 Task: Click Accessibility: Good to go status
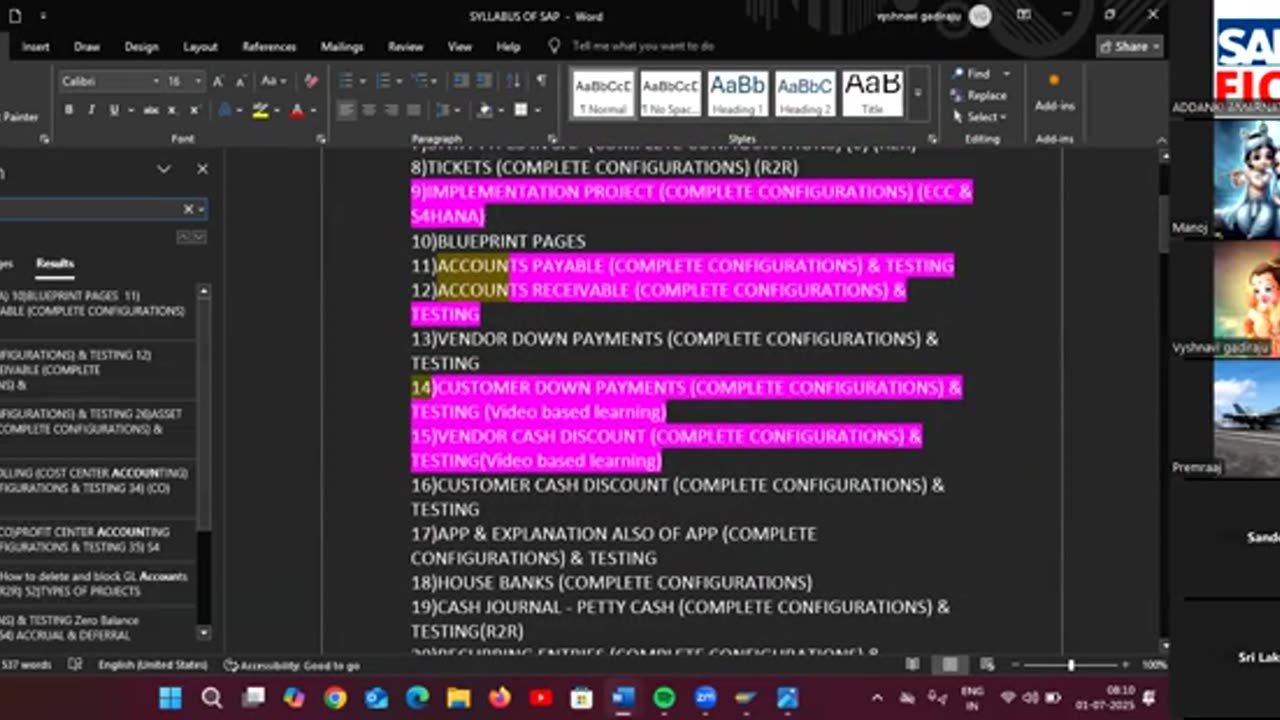point(291,665)
